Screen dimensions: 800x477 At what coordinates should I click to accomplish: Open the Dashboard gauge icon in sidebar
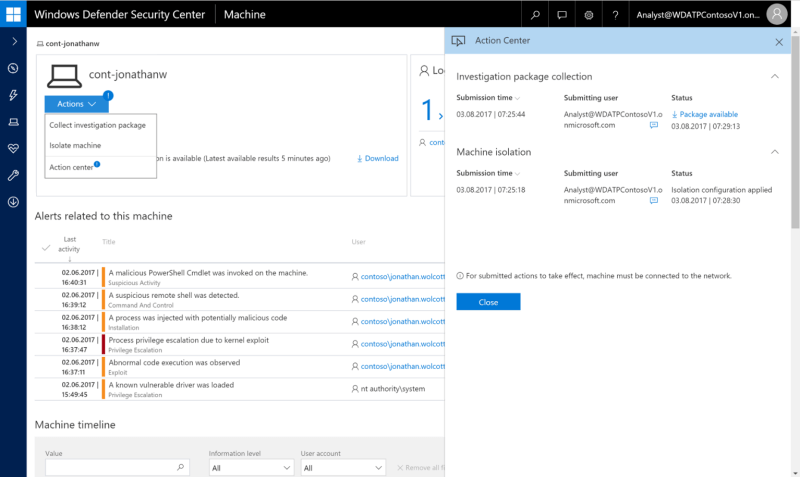coord(13,68)
